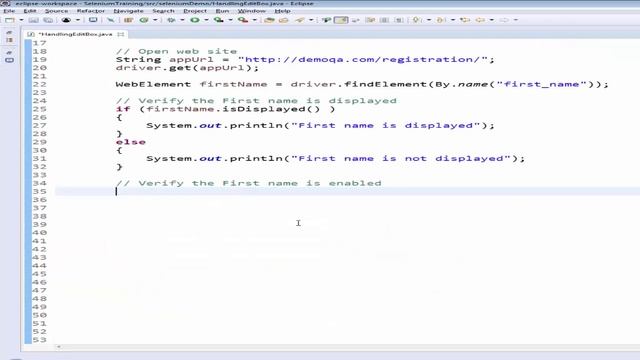Open the Edit menu
Screen dimensions: 640x360
click(x=30, y=11)
